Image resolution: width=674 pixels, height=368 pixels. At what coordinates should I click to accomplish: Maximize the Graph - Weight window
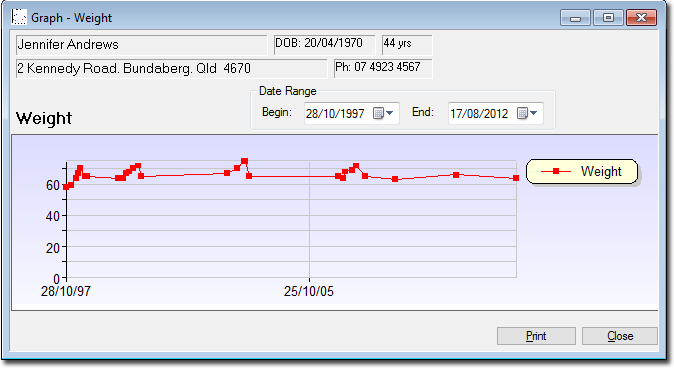pos(608,18)
